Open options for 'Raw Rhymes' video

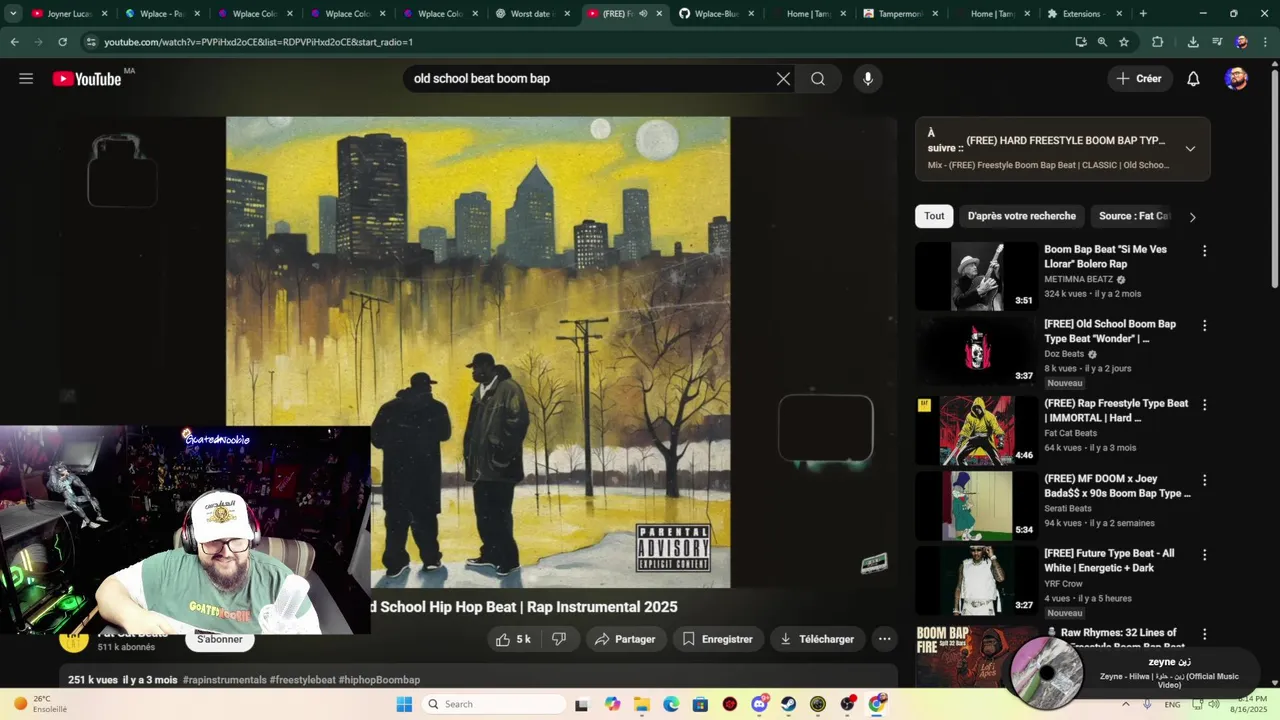click(x=1204, y=634)
